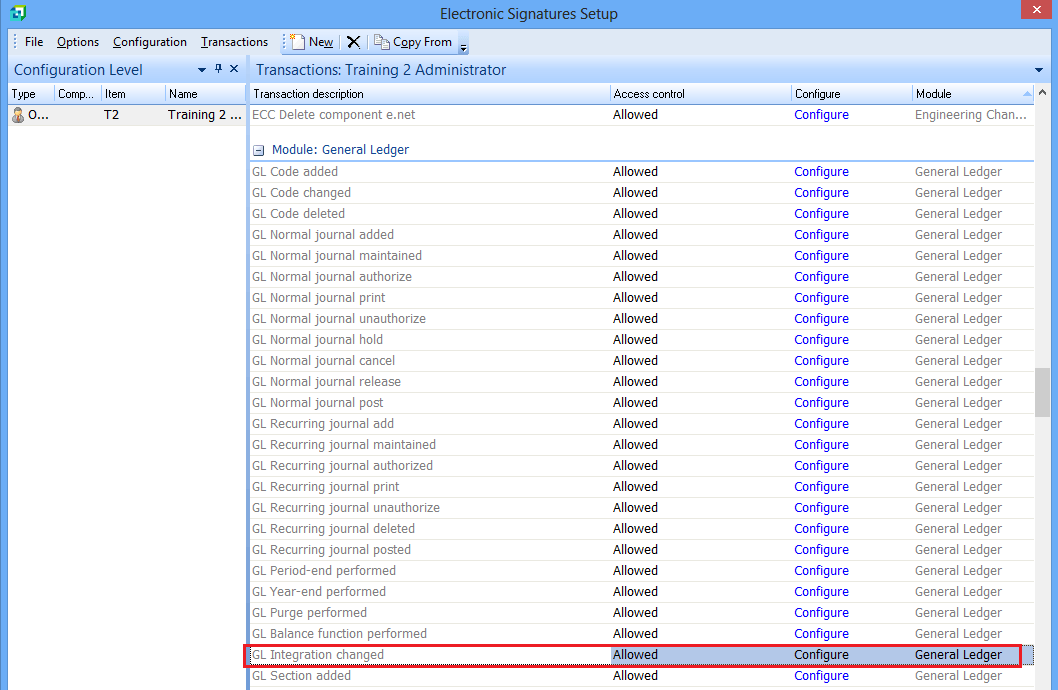Click the application icon in title bar

[x=16, y=13]
